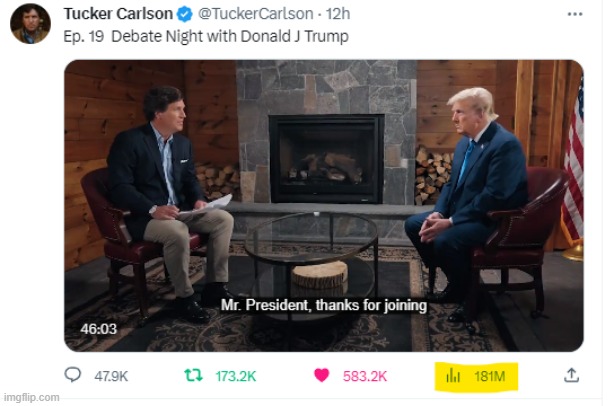Click the highlighted 181M views count
This screenshot has height=406, width=614.
point(490,376)
